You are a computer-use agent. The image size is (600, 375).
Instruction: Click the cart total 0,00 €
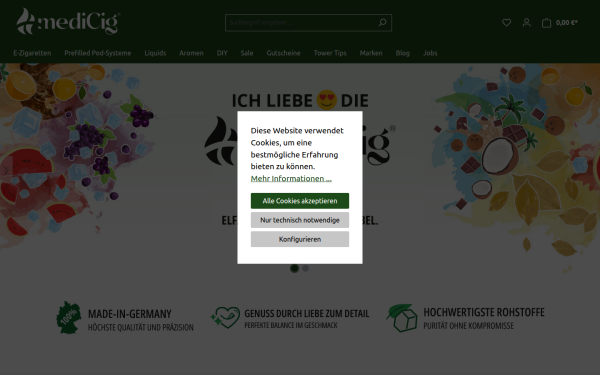pos(567,23)
